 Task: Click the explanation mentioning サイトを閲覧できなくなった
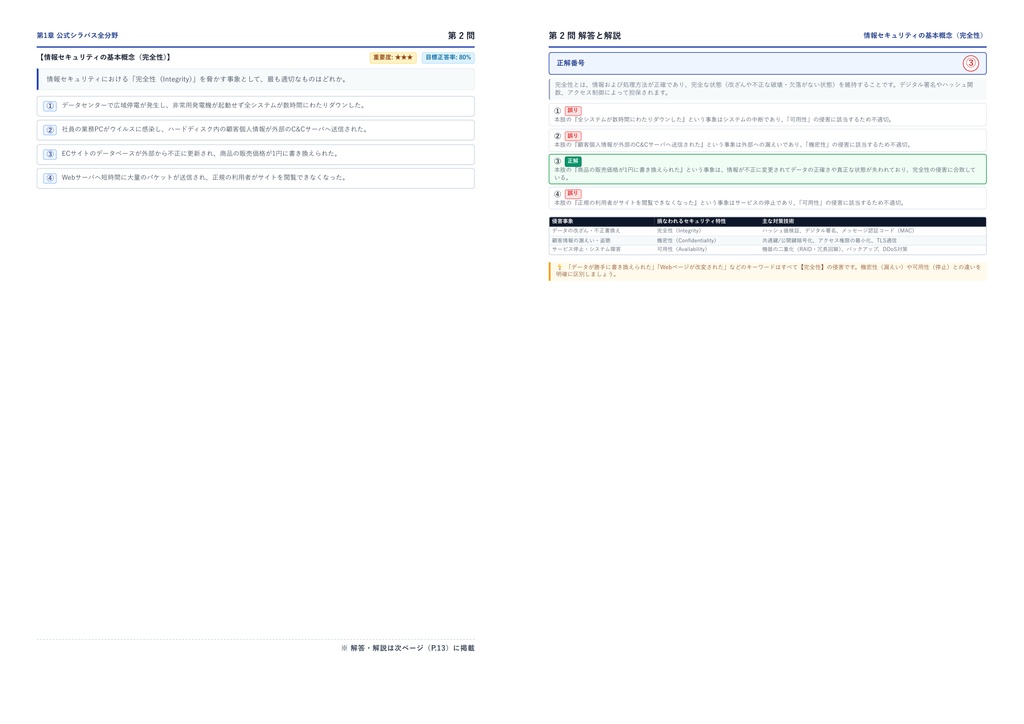coord(729,202)
